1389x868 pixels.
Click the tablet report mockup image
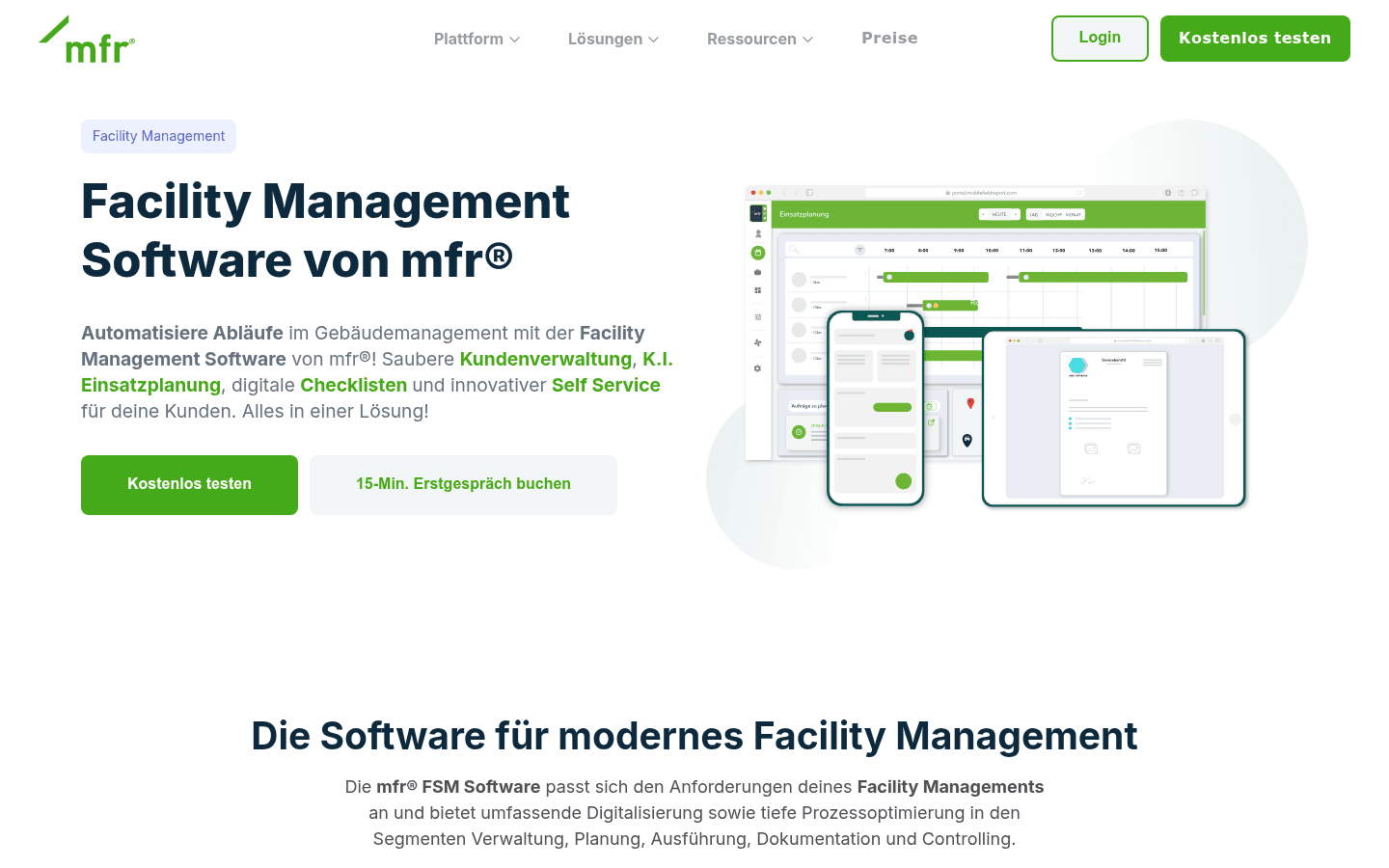[x=1114, y=419]
